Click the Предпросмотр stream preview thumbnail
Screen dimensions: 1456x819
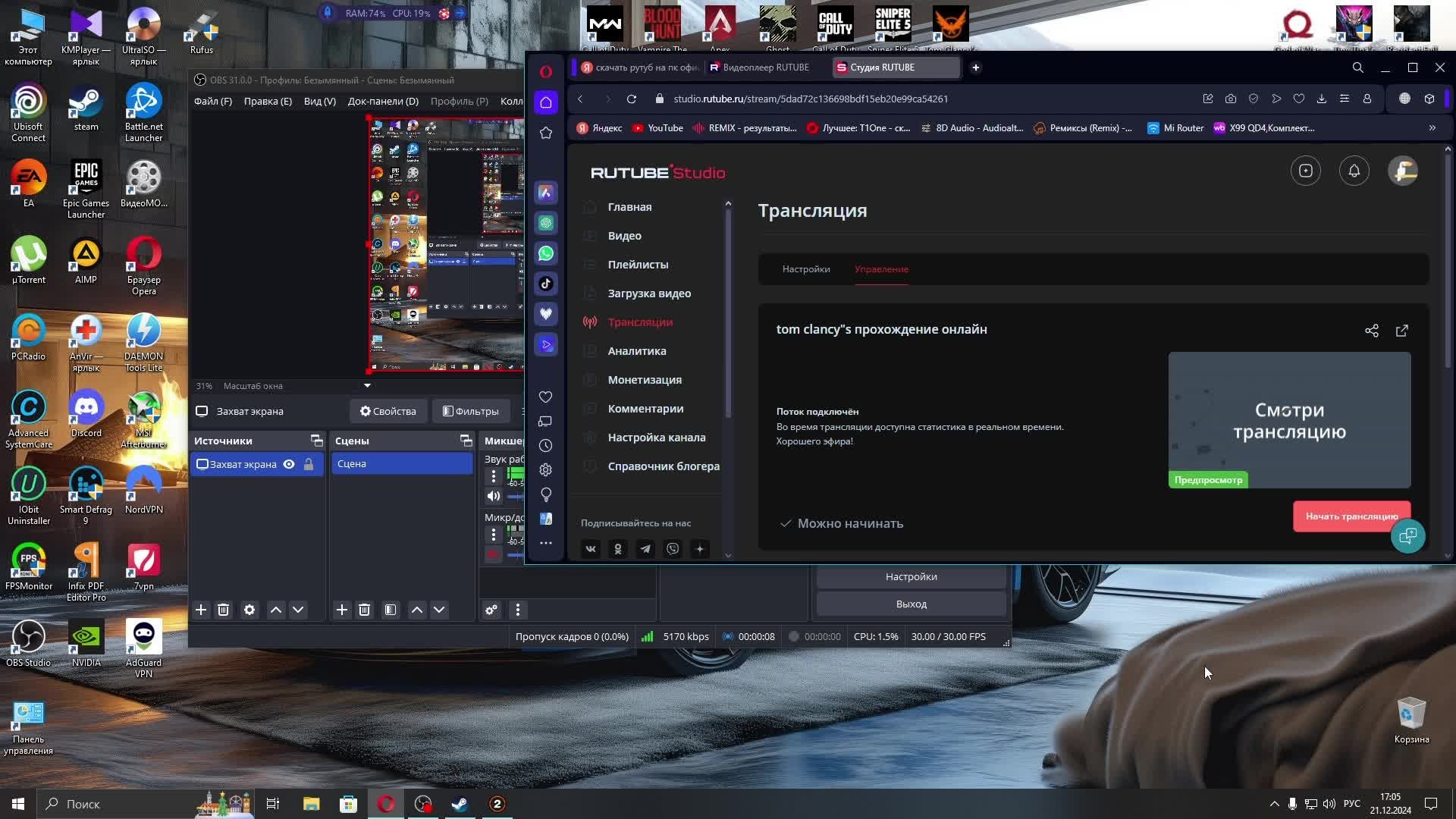[1289, 419]
